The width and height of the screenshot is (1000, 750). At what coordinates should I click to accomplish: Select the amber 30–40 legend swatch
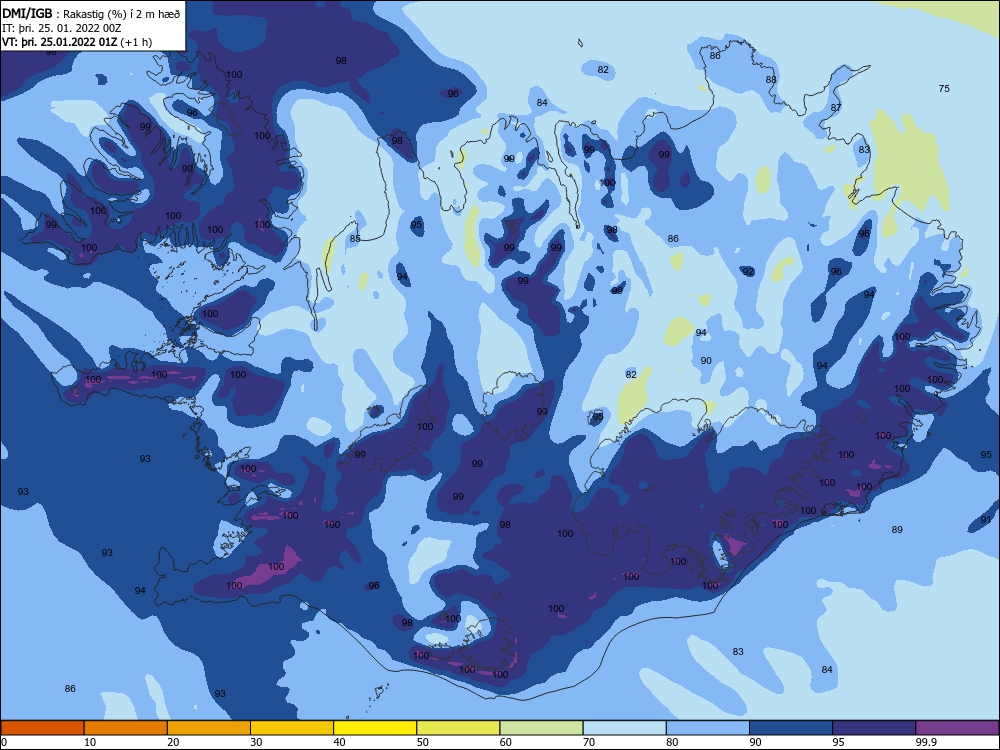point(292,728)
